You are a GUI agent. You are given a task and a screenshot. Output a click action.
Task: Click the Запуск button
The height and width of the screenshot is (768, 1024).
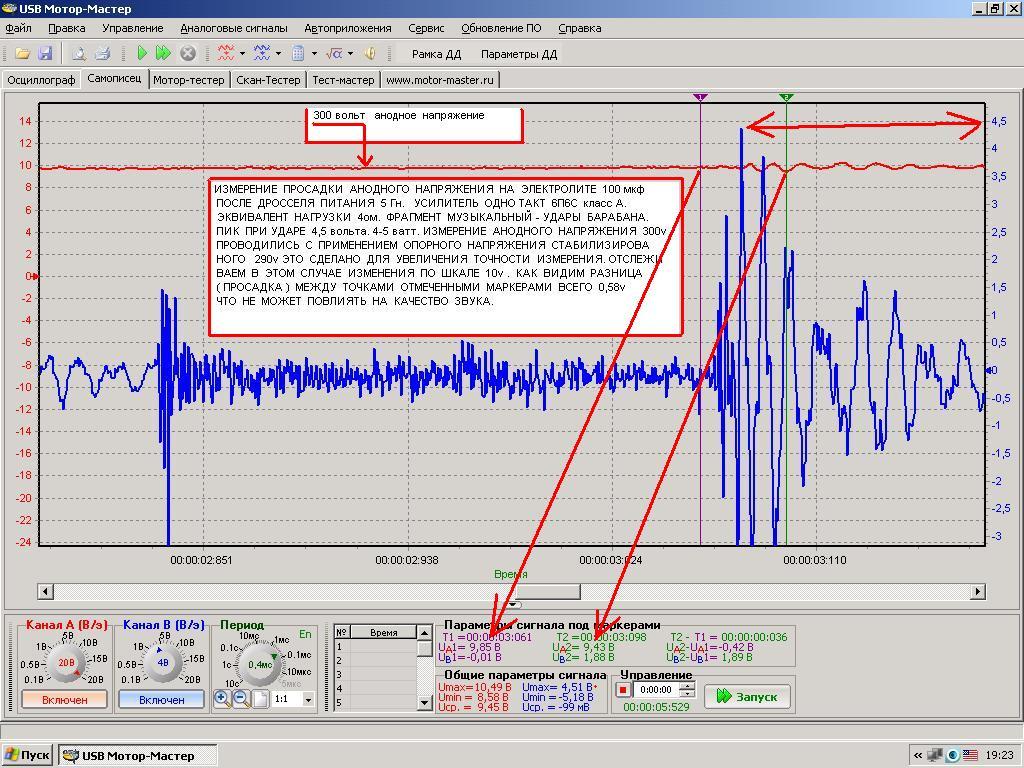pyautogui.click(x=746, y=696)
